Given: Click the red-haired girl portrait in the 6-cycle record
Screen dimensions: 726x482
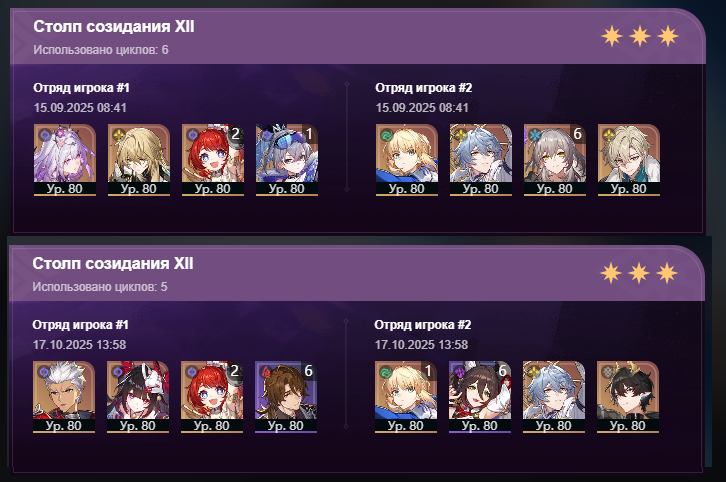Looking at the screenshot, I should pos(213,160).
